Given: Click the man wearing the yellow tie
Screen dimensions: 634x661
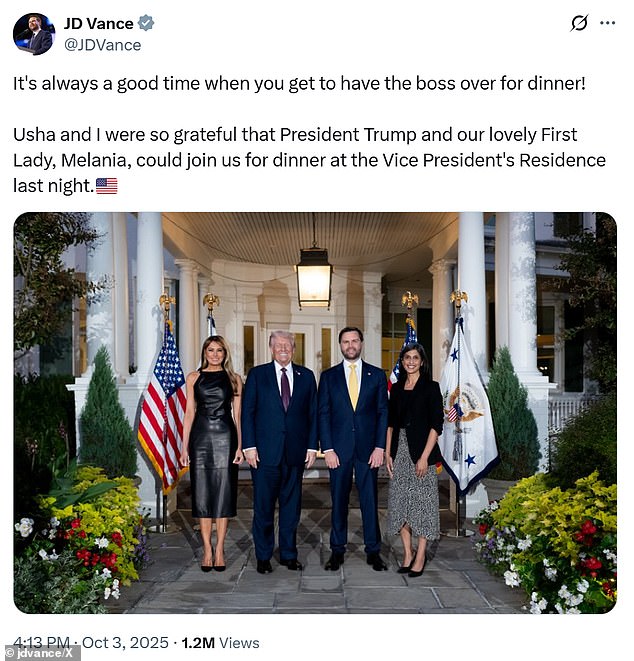Looking at the screenshot, I should 353,449.
